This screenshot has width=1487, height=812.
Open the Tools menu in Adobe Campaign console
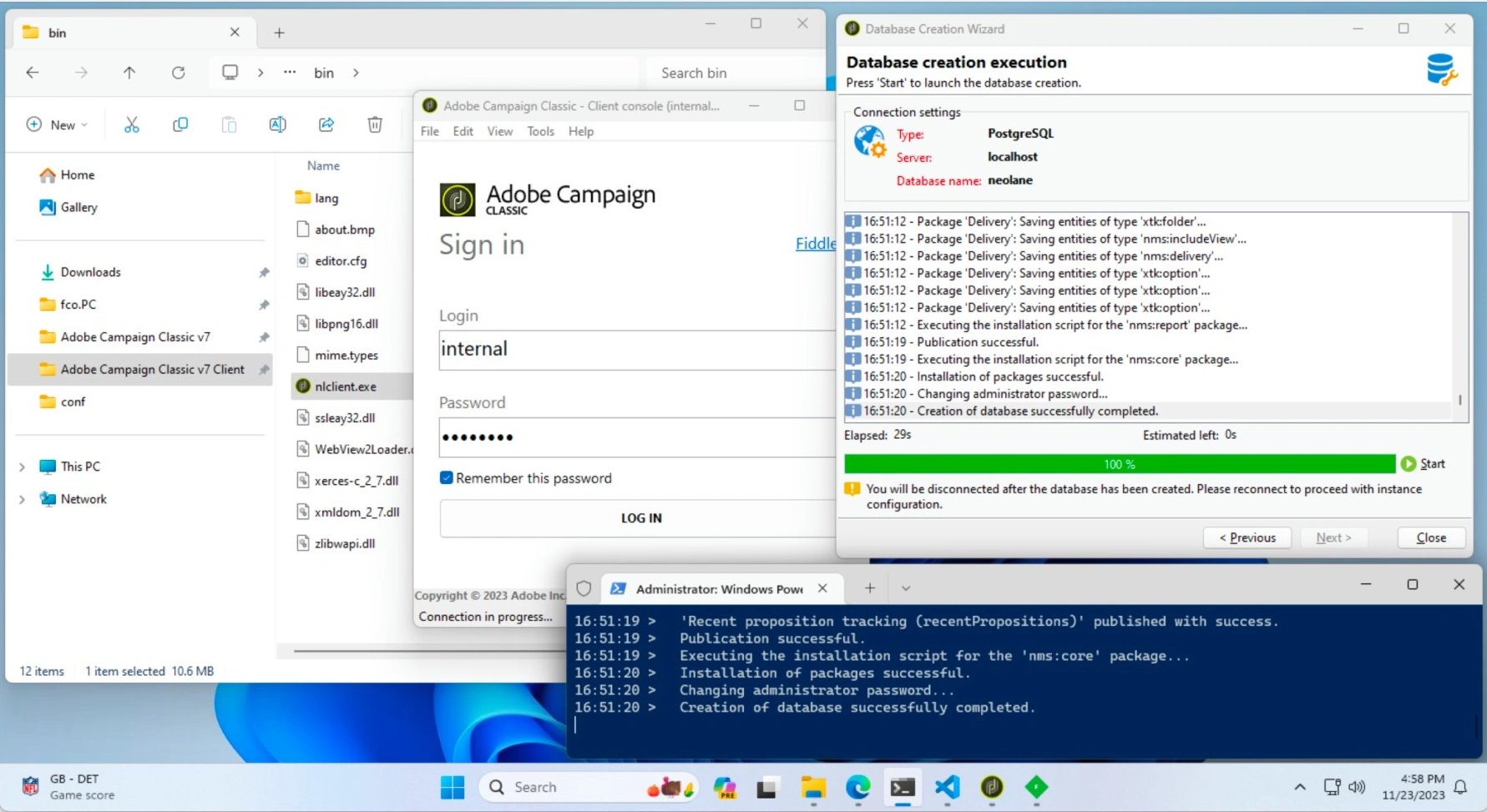point(540,131)
